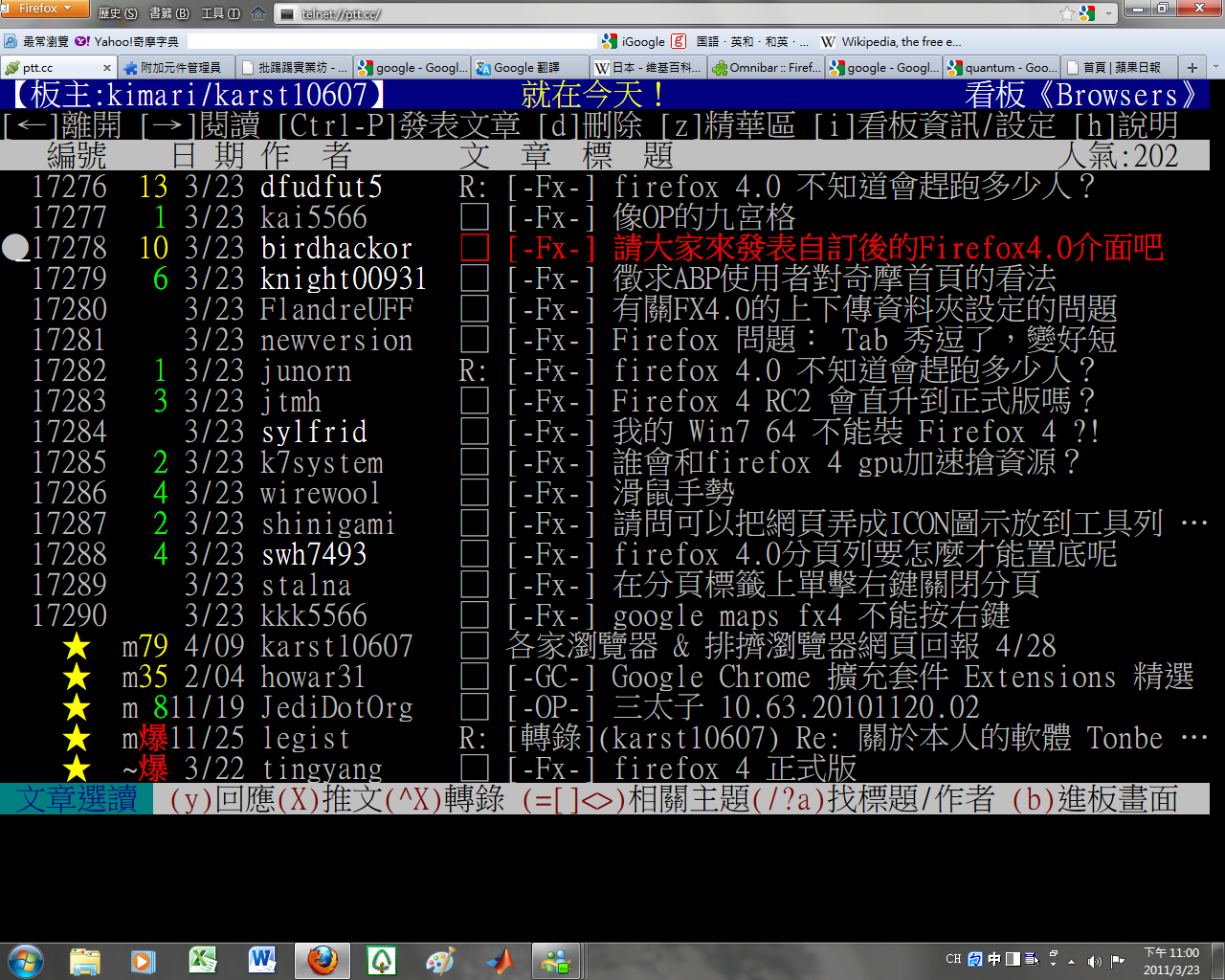Open the Action Center flag icon
Viewport: 1225px width, 980px height.
1118,961
